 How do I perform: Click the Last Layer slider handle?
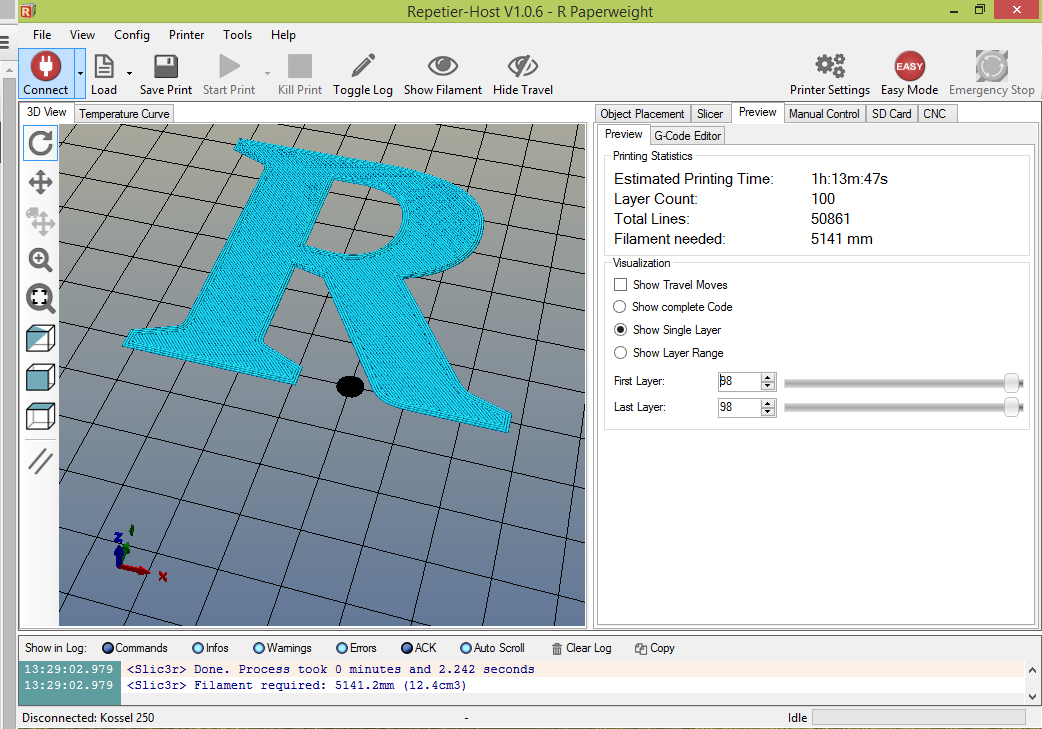tap(1011, 407)
